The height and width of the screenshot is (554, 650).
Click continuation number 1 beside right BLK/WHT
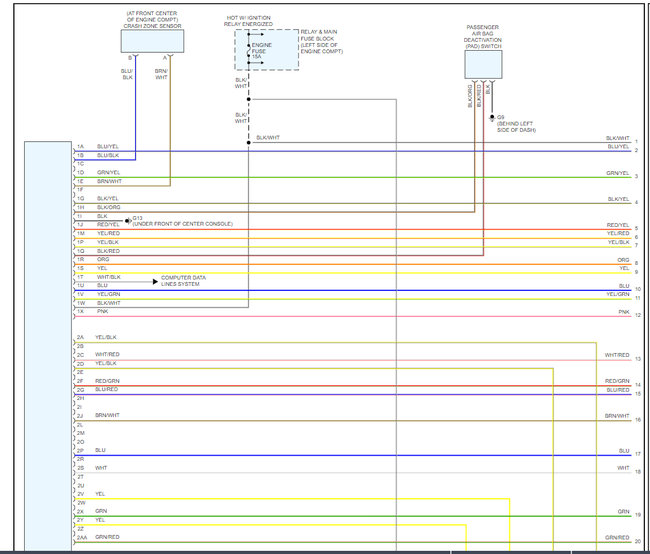636,141
